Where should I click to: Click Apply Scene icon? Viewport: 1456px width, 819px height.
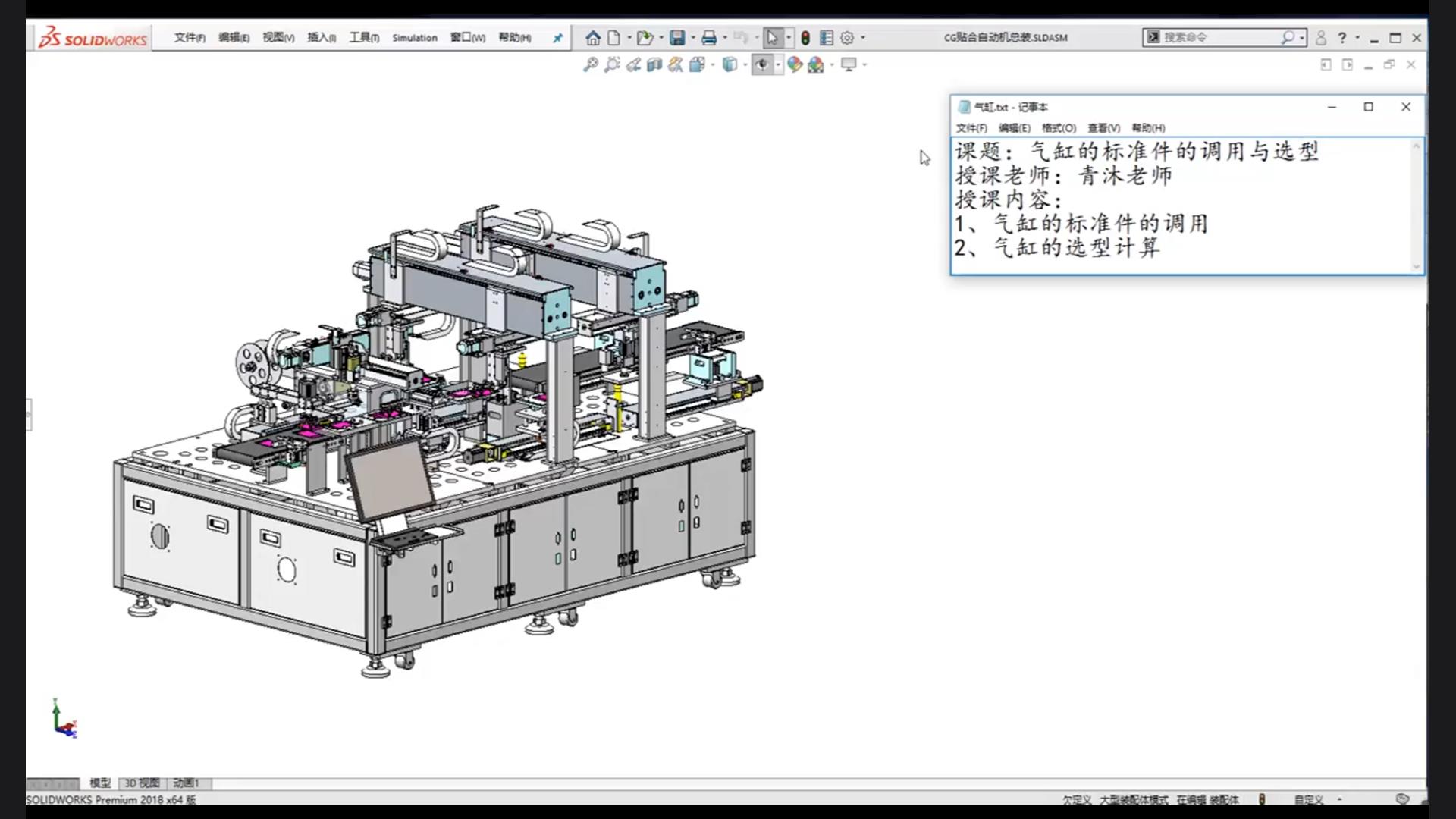(816, 65)
